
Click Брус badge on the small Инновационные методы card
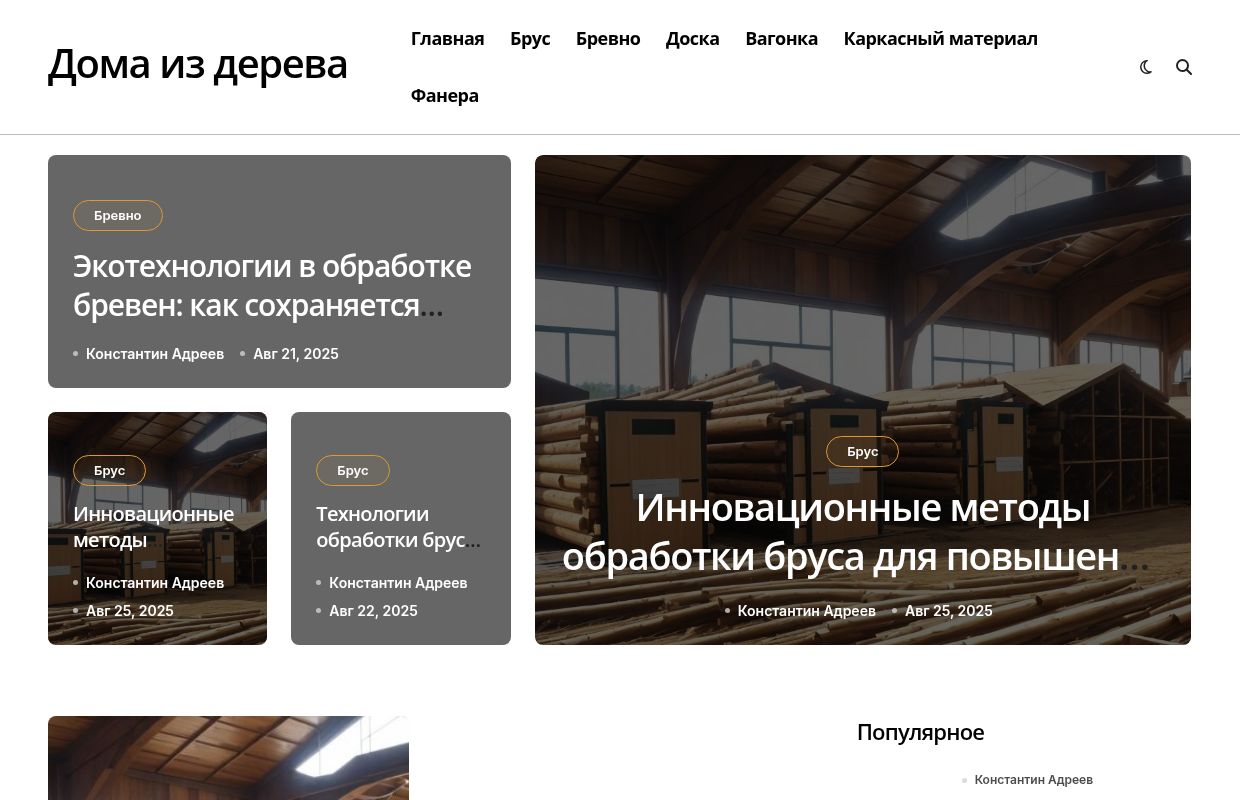(x=109, y=471)
